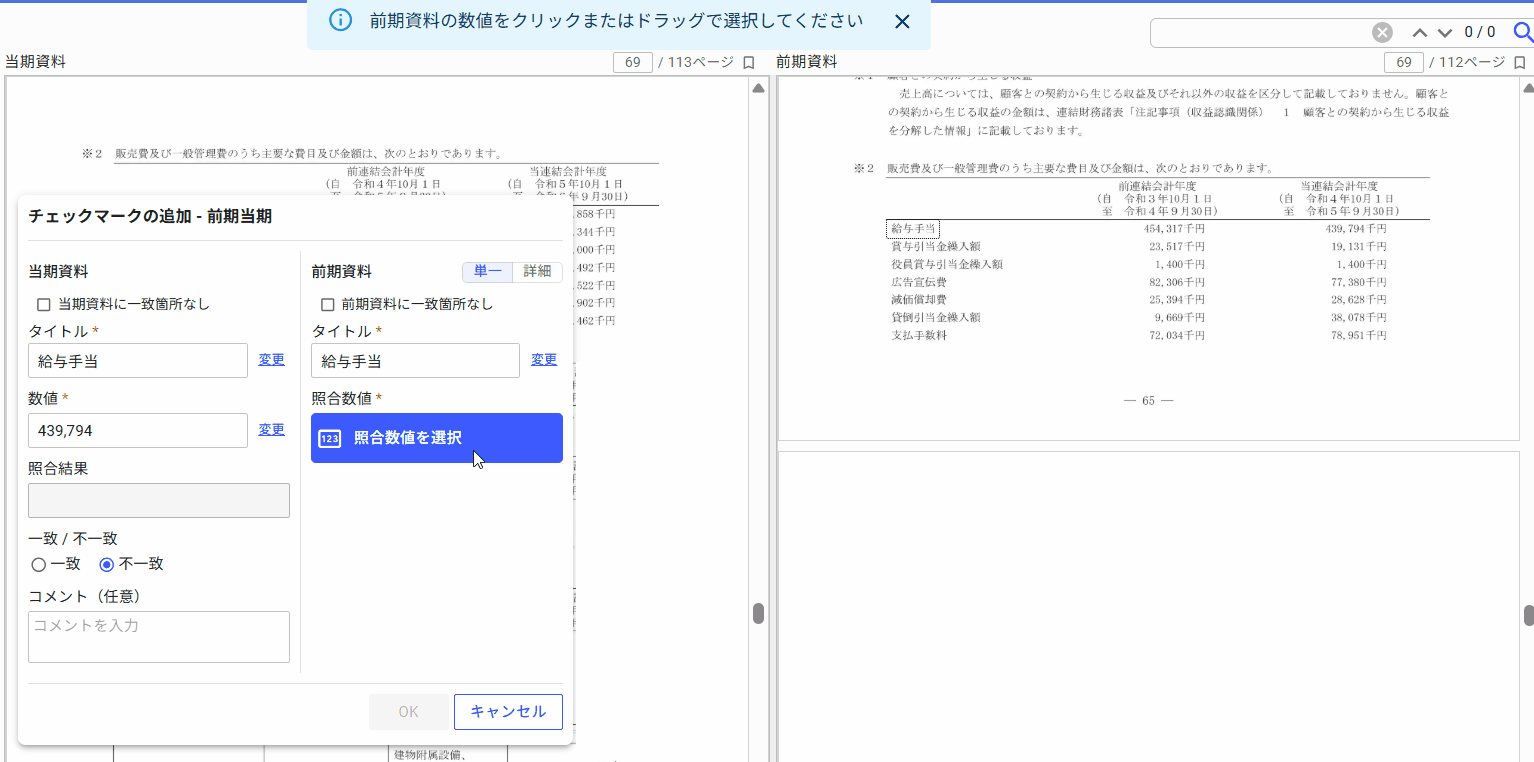Switch to 詳細 mode
The width and height of the screenshot is (1534, 762).
coord(537,272)
